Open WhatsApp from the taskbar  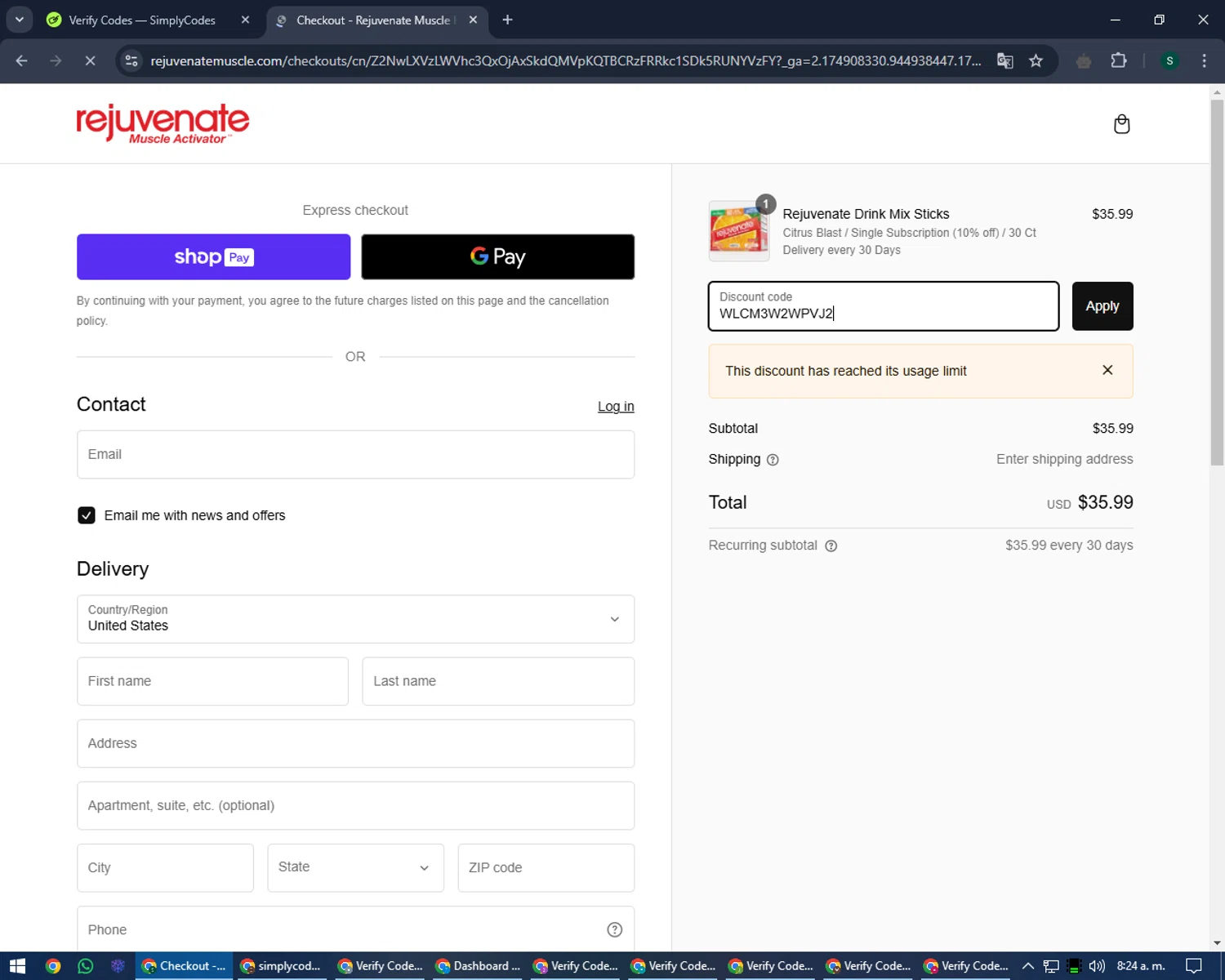tap(85, 966)
